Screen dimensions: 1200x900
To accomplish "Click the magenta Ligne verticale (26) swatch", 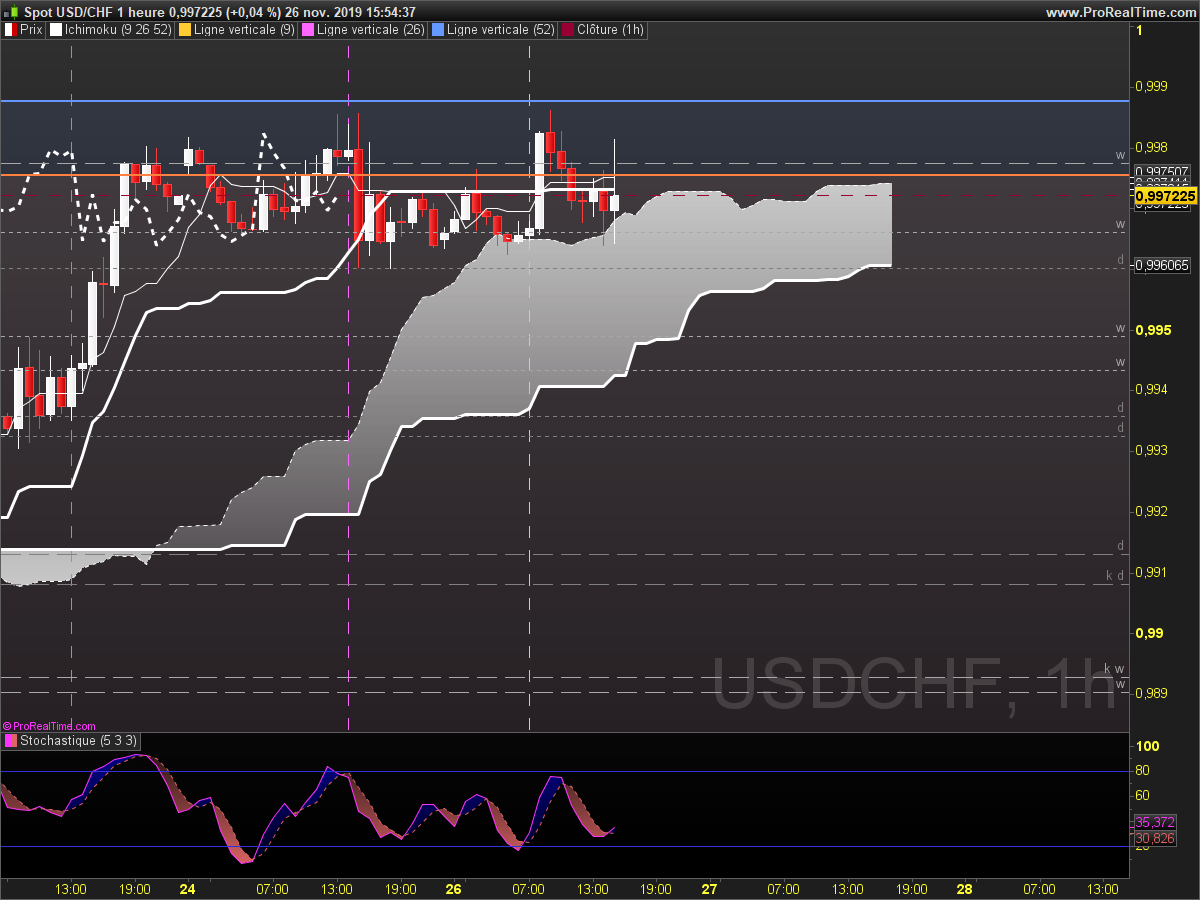I will coord(307,31).
